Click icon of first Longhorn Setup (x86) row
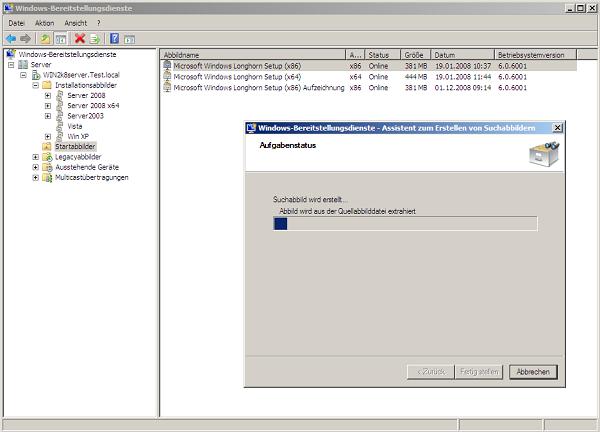This screenshot has width=600, height=432. click(167, 66)
